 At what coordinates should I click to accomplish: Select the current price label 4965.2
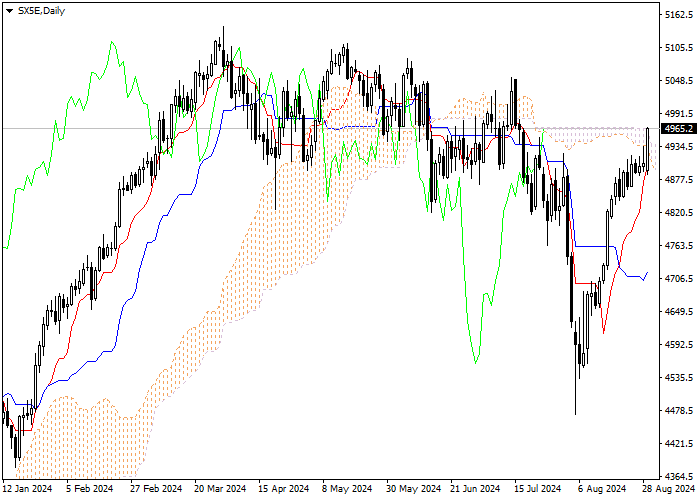pos(679,129)
